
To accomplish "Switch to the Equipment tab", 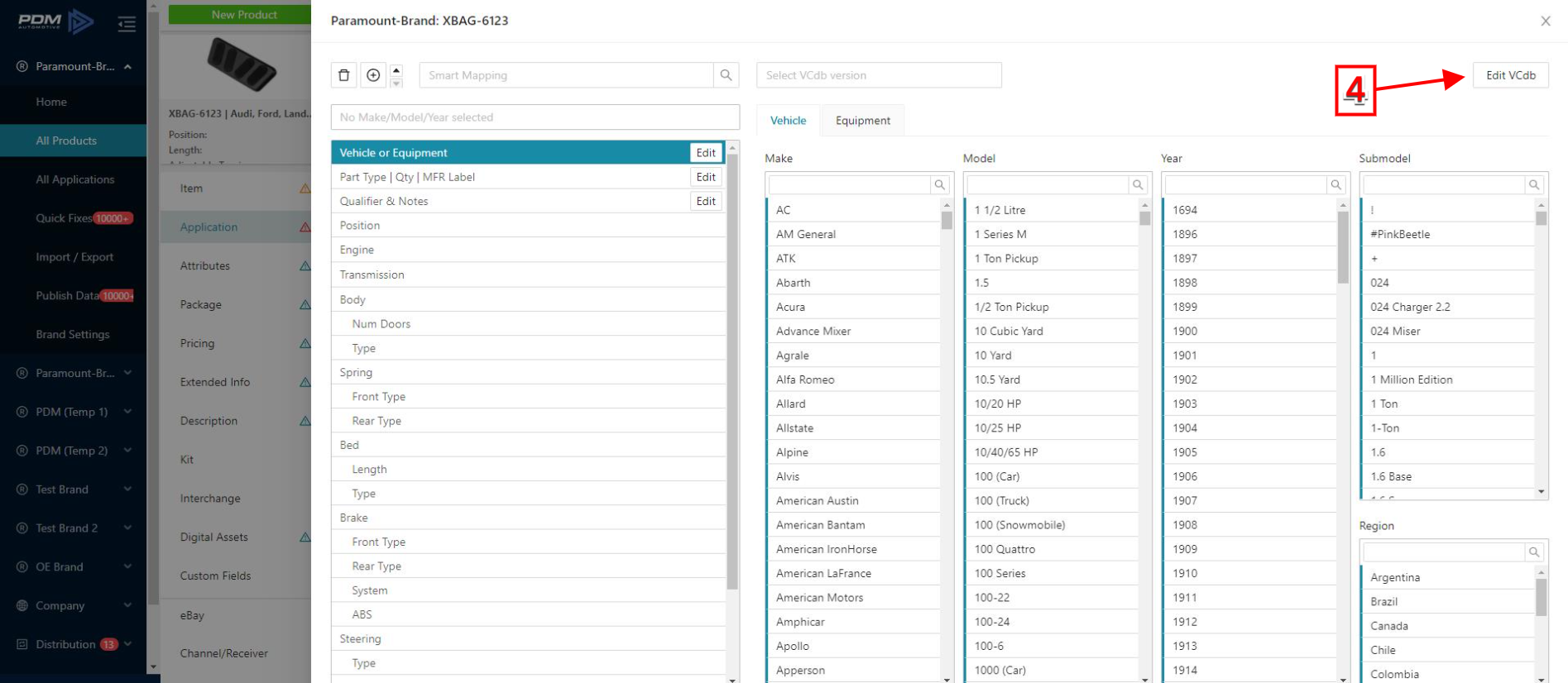I will click(863, 121).
